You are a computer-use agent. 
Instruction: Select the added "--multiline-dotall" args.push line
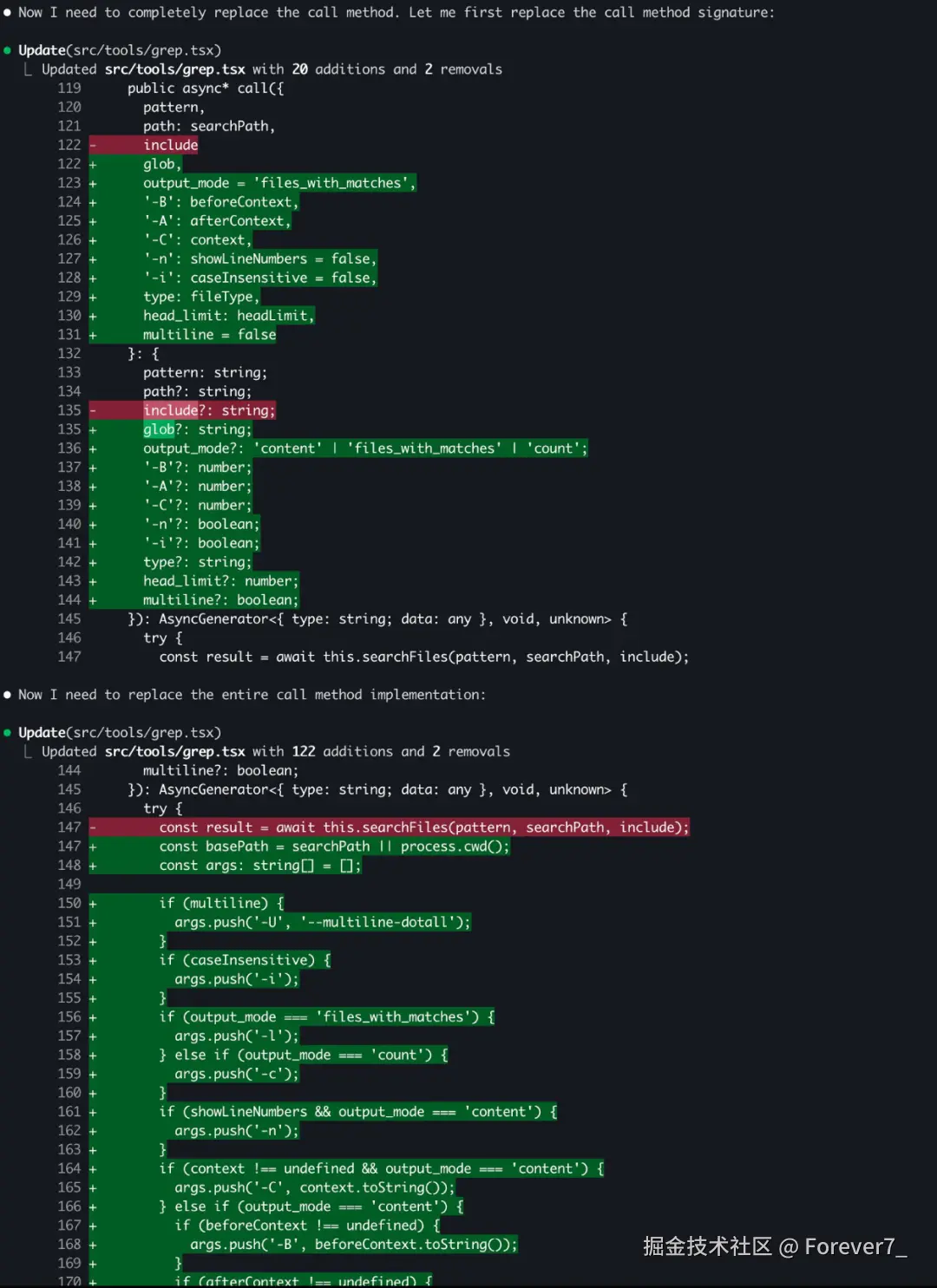(x=322, y=922)
